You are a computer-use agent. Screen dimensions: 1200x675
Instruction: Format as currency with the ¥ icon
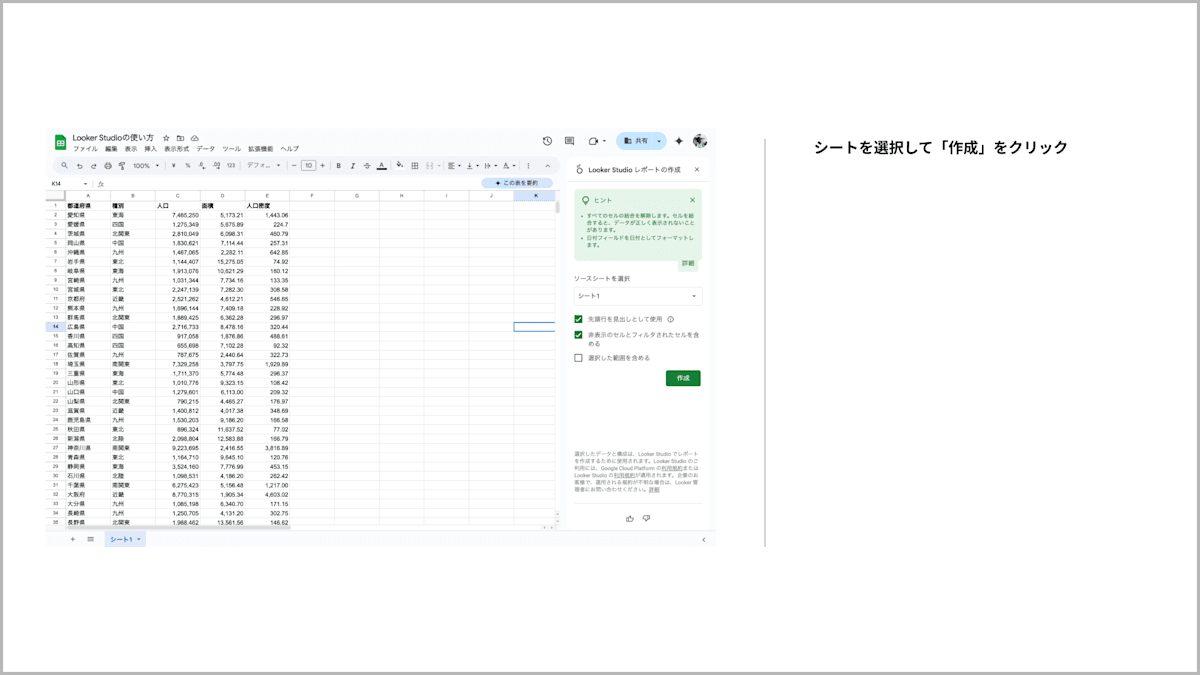click(174, 166)
